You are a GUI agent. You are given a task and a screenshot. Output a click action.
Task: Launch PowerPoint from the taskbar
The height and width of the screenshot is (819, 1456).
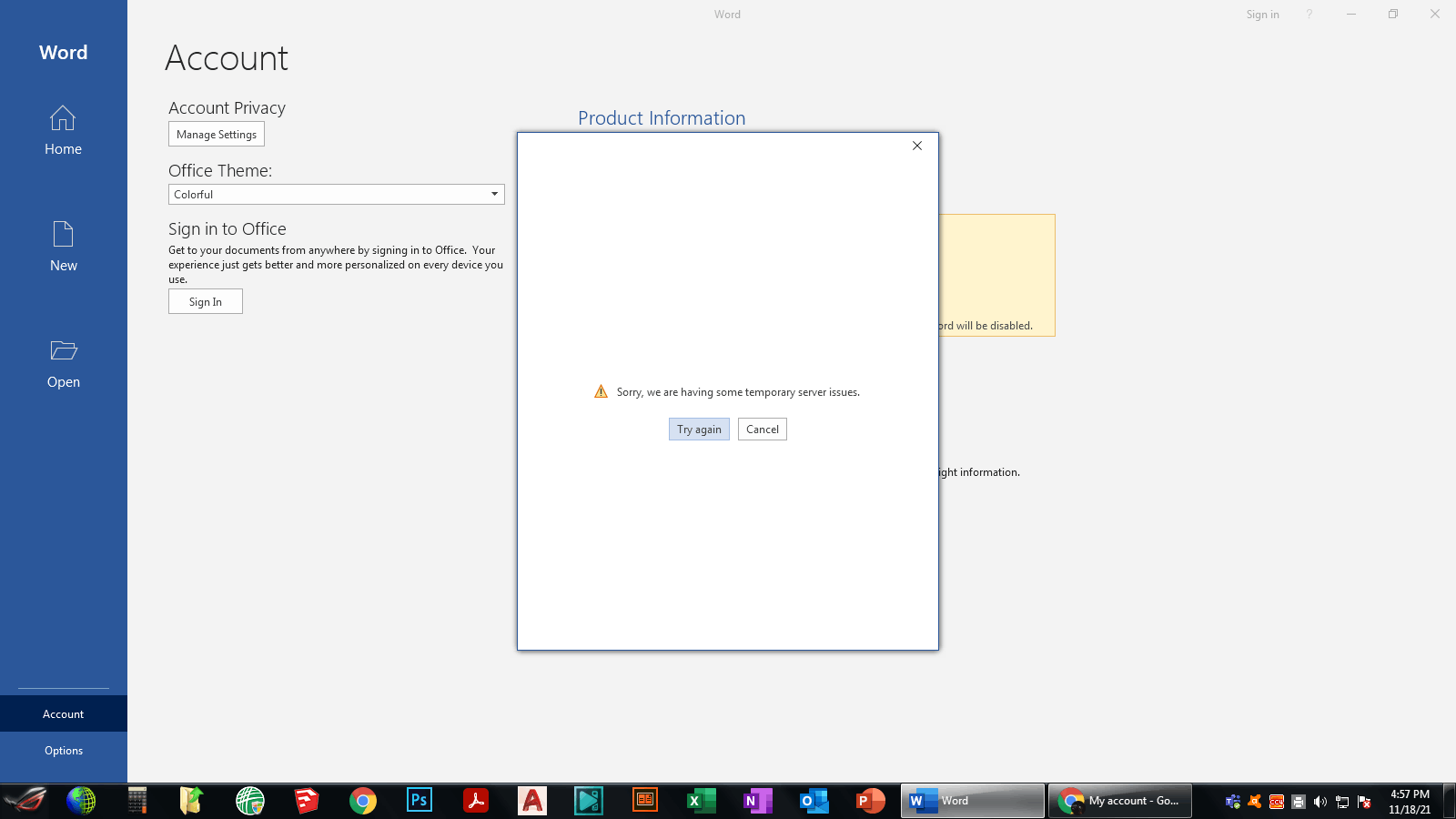point(871,801)
